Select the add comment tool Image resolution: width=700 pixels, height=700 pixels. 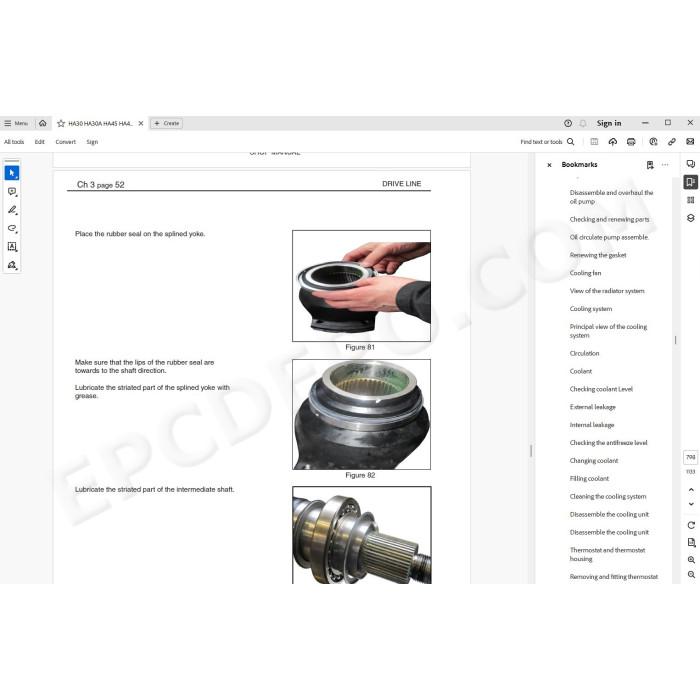pyautogui.click(x=12, y=192)
